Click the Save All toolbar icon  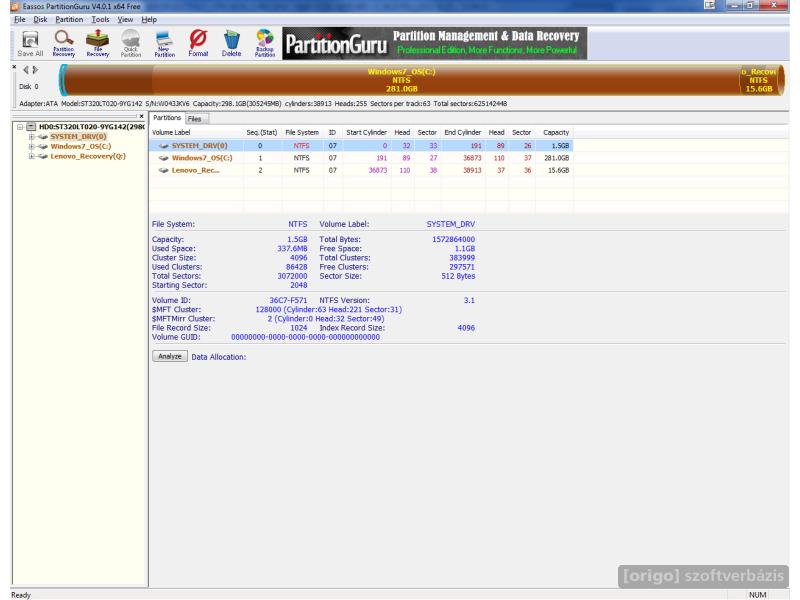pos(30,43)
